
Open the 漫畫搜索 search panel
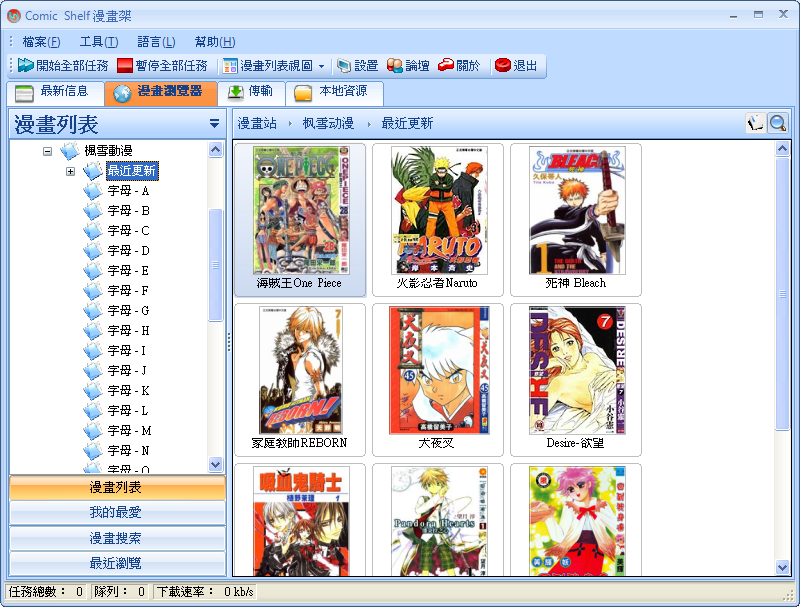pyautogui.click(x=113, y=536)
